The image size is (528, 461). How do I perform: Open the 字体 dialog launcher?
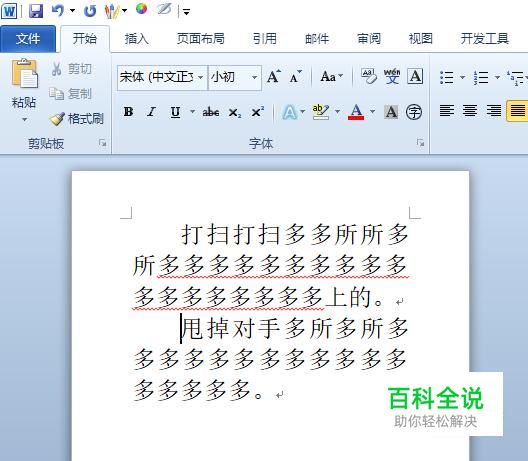click(420, 143)
